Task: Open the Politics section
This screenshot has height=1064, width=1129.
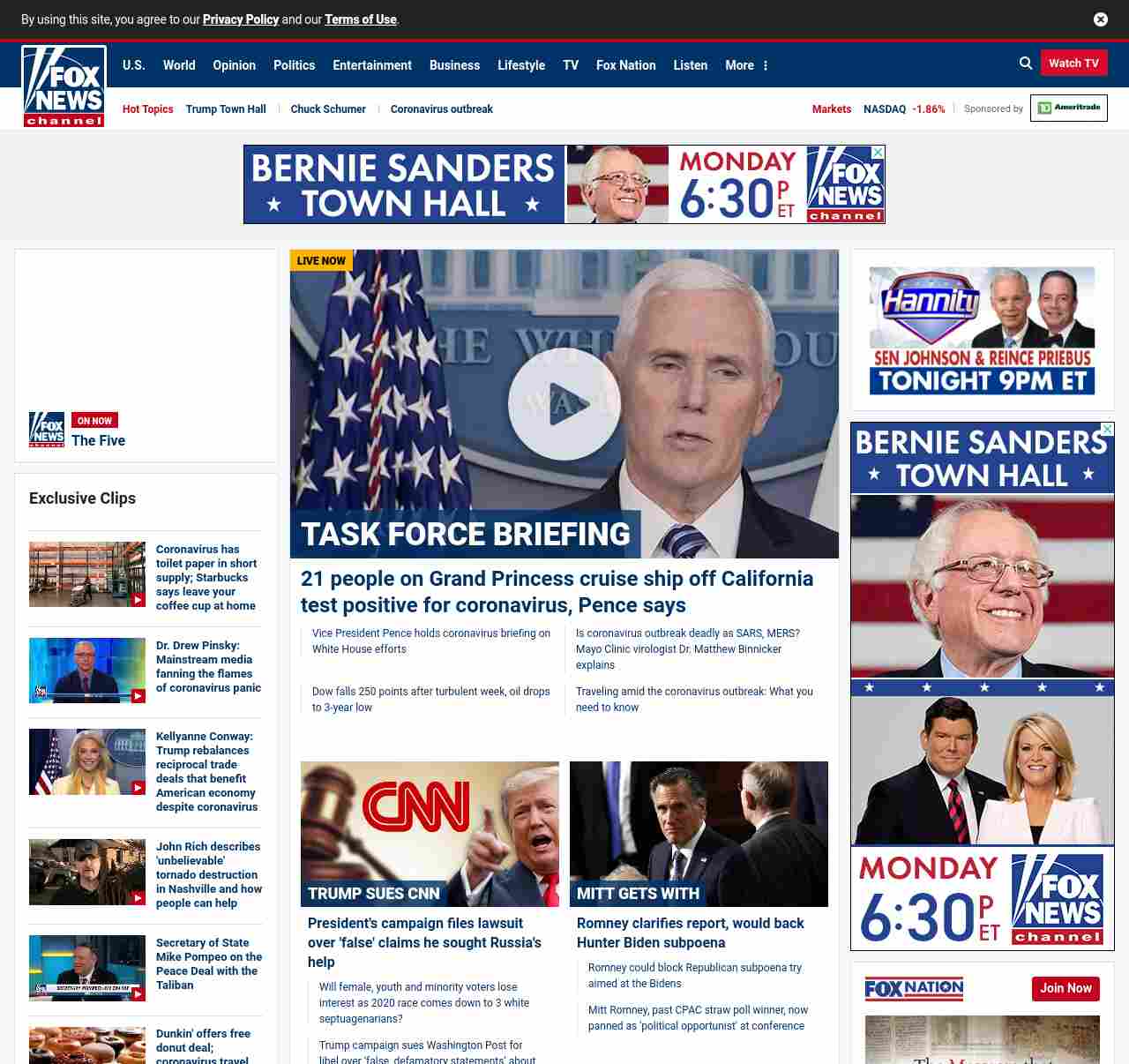Action: click(x=294, y=65)
